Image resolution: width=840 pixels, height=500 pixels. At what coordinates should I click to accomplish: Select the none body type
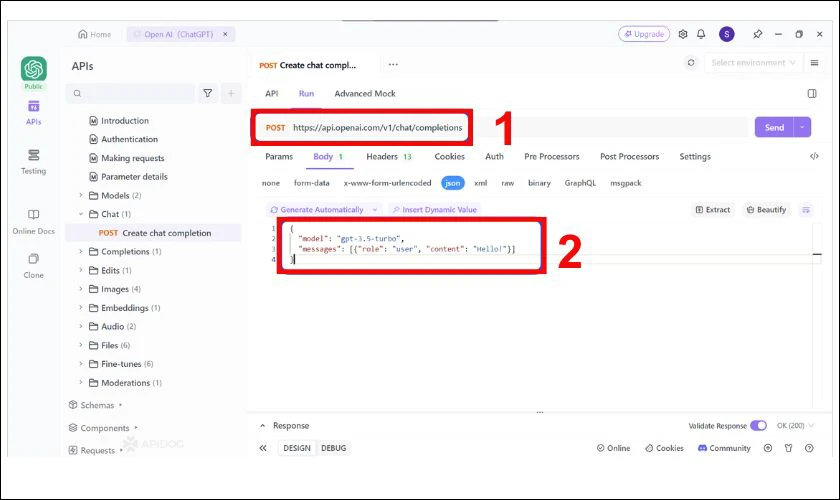(x=271, y=183)
